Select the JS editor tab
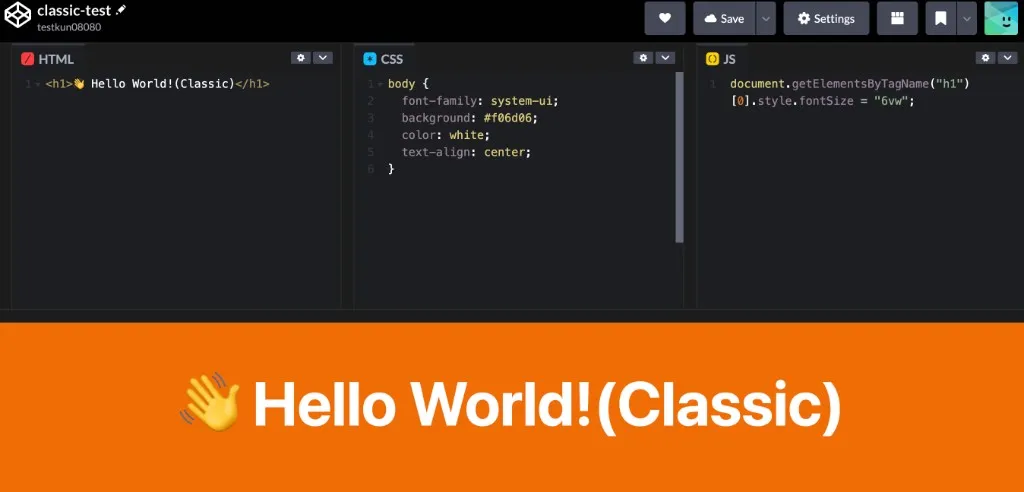Image resolution: width=1024 pixels, height=492 pixels. click(x=722, y=59)
